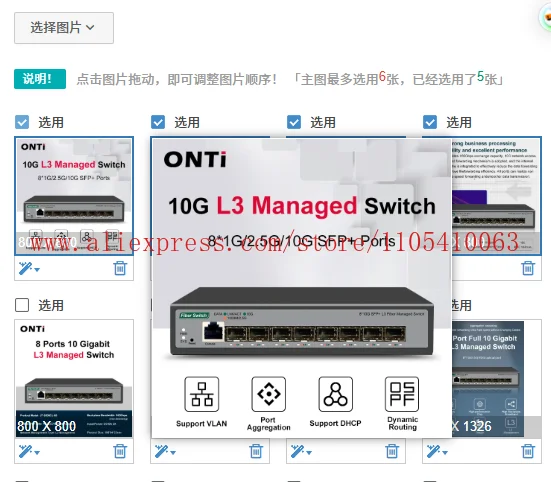Screen dimensions: 551x482
Task: Click trash icon of third card, second row
Action: click(x=392, y=451)
